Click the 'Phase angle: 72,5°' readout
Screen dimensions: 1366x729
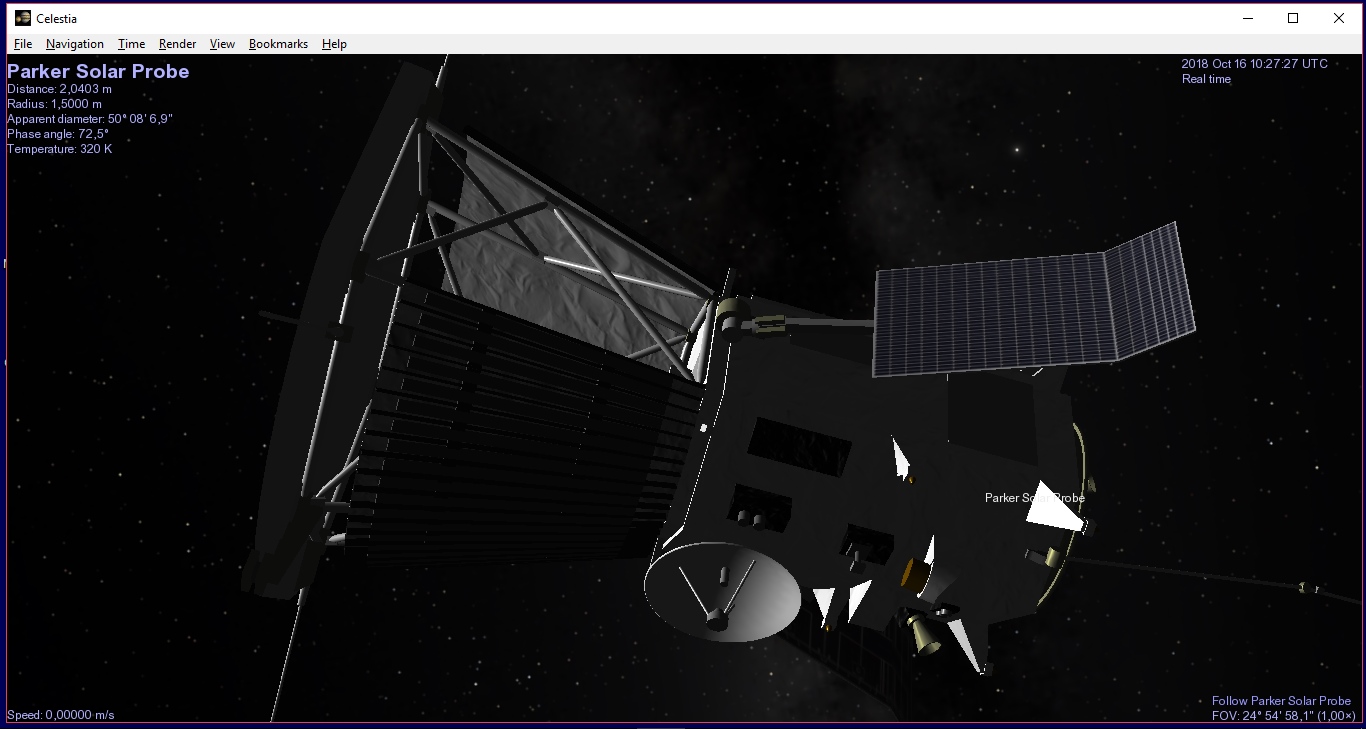click(x=58, y=134)
